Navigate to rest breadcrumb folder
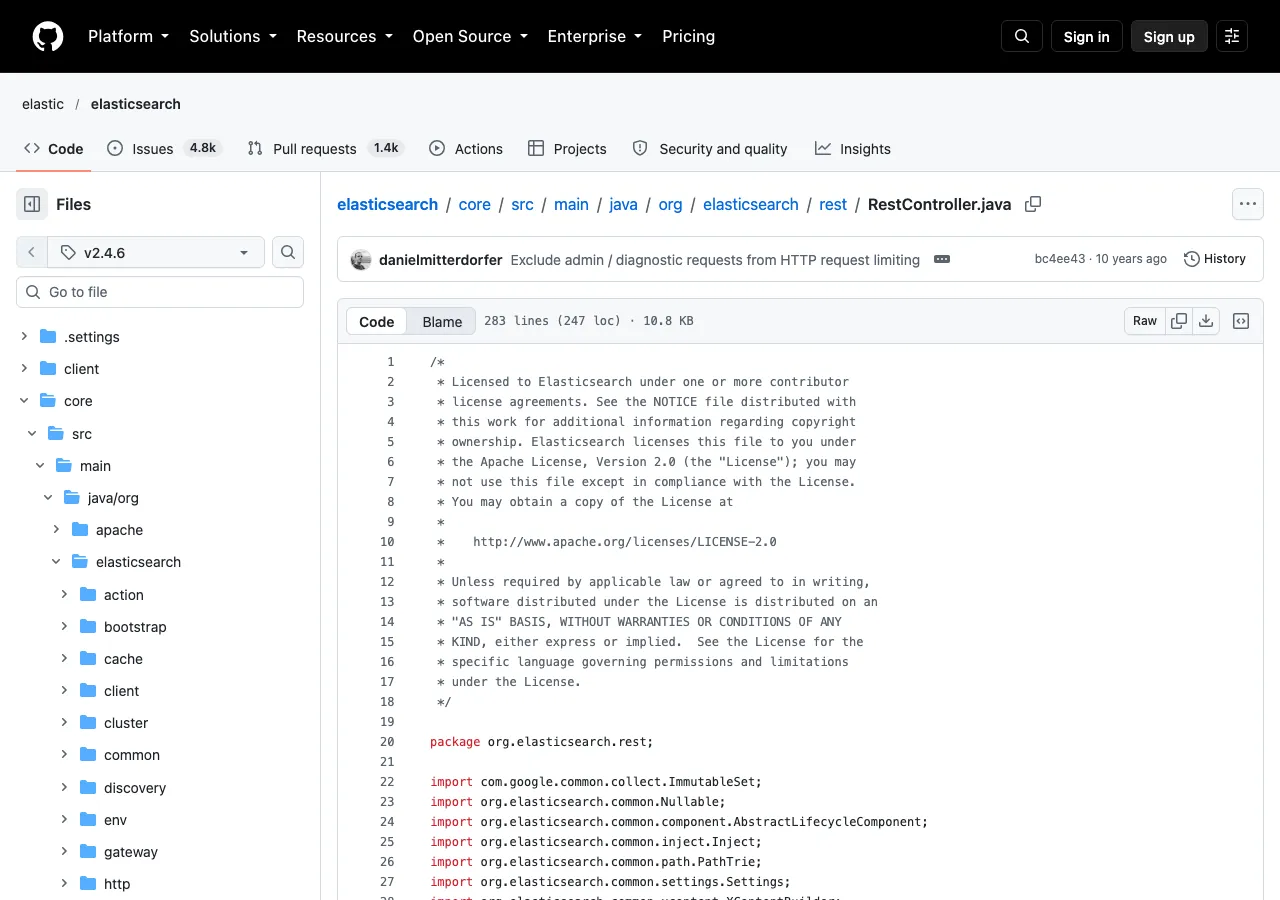 tap(833, 204)
